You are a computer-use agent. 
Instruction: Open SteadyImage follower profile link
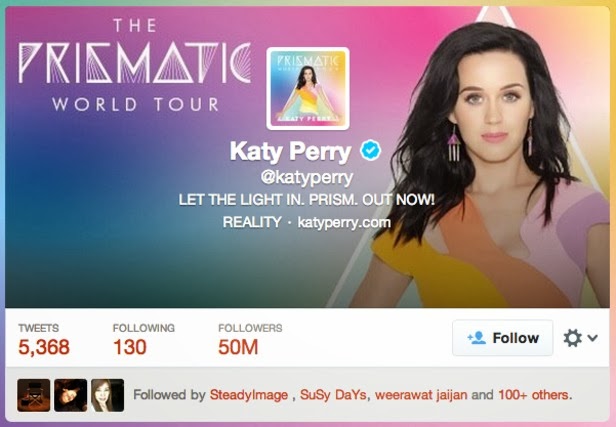pyautogui.click(x=249, y=395)
